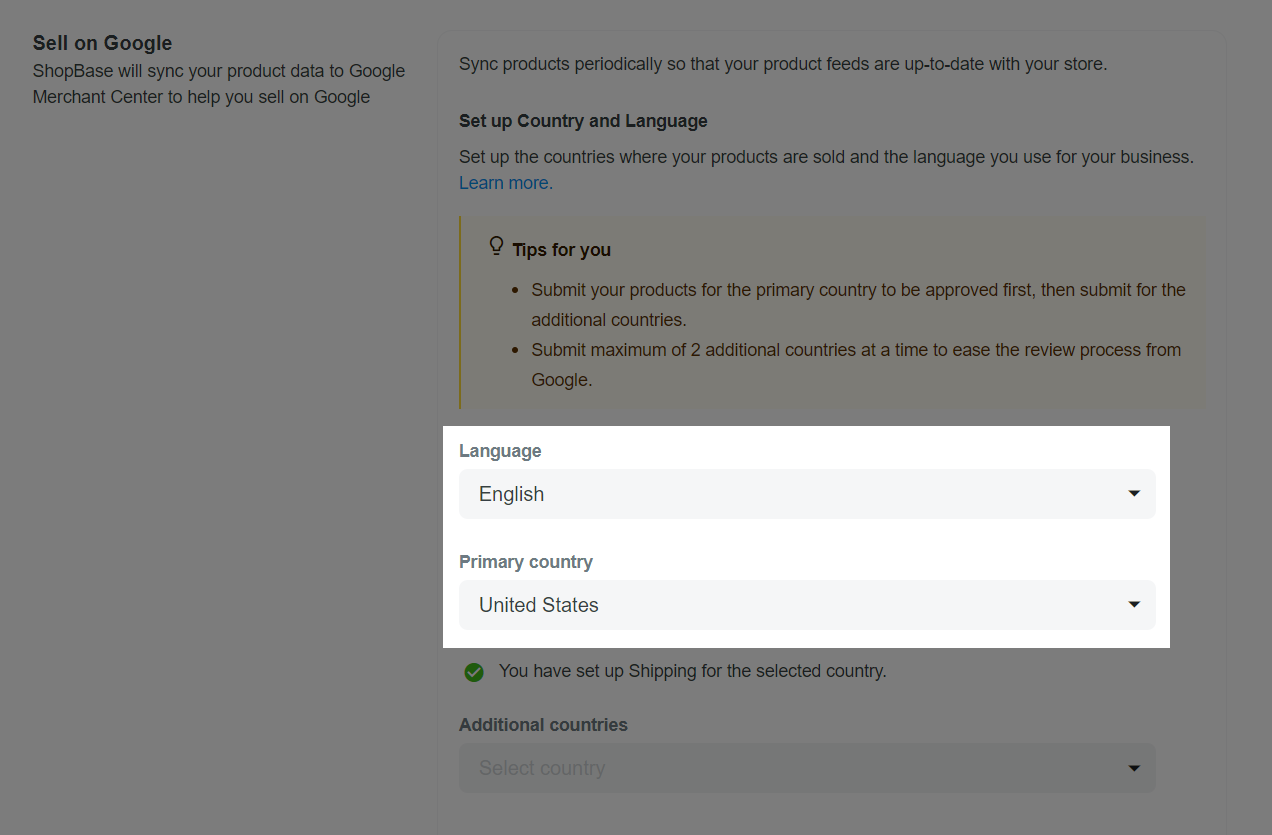The image size is (1272, 835).
Task: Click the Tips for you heading
Action: (x=561, y=250)
